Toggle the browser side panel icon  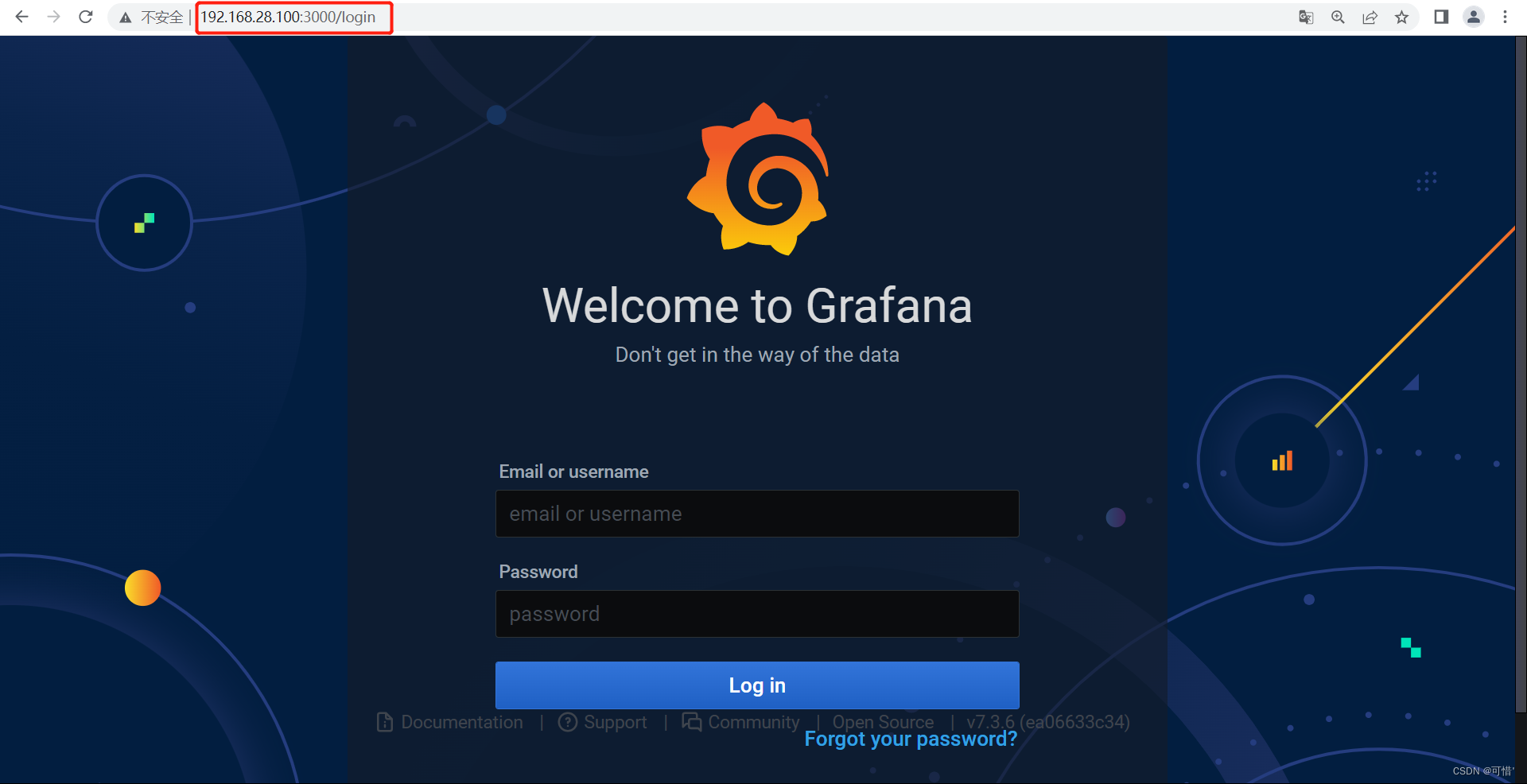[1441, 17]
